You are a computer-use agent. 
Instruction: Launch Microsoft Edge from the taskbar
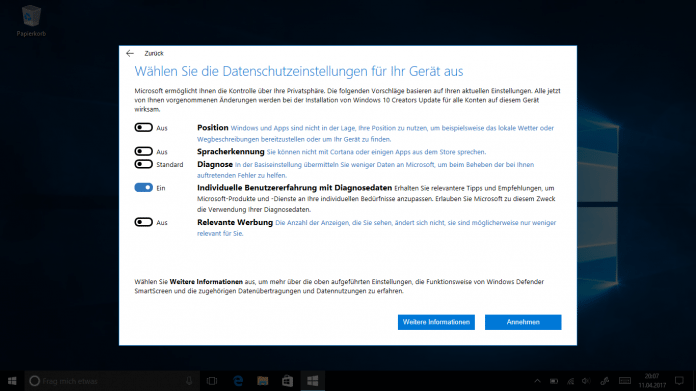pos(238,381)
